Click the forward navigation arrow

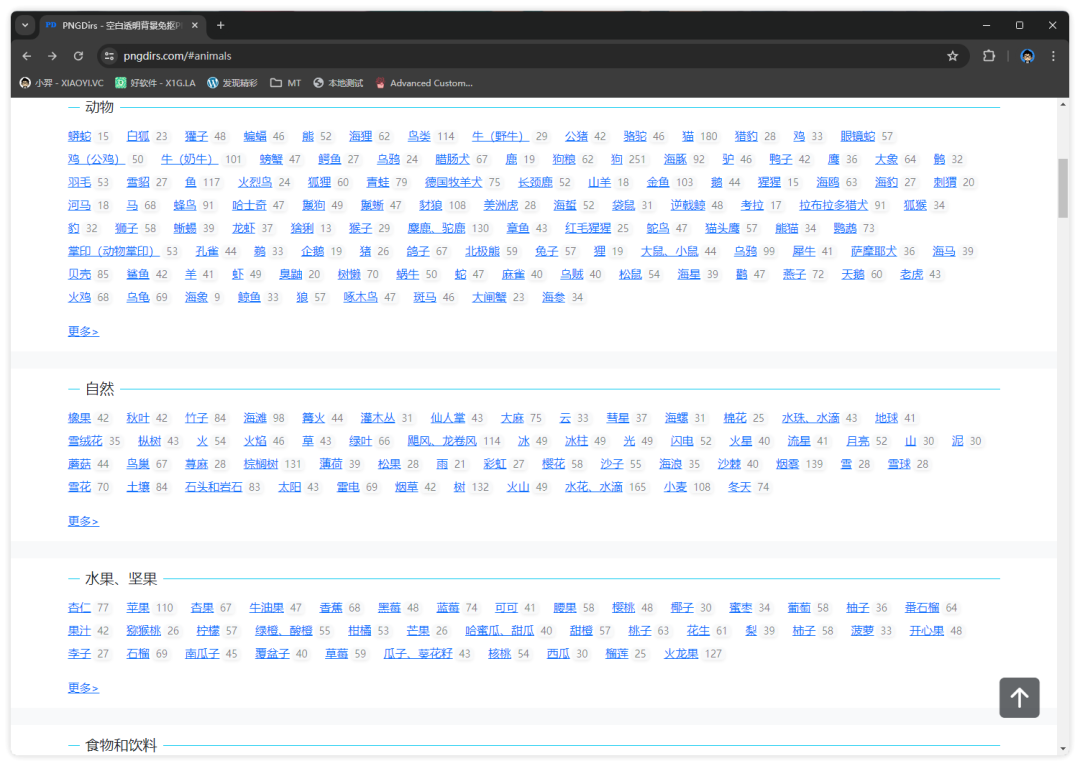pos(52,56)
